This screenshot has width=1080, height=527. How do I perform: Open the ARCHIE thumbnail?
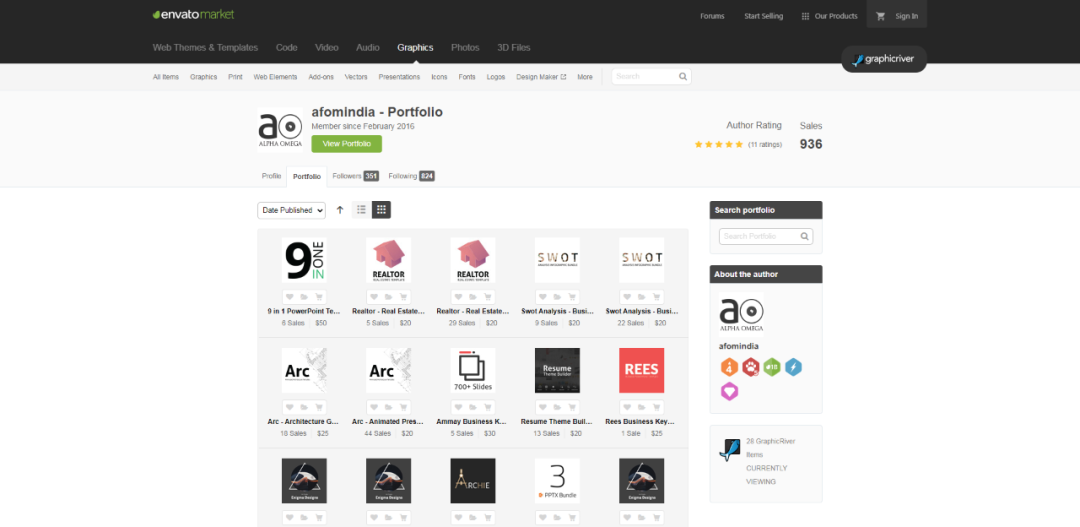473,481
